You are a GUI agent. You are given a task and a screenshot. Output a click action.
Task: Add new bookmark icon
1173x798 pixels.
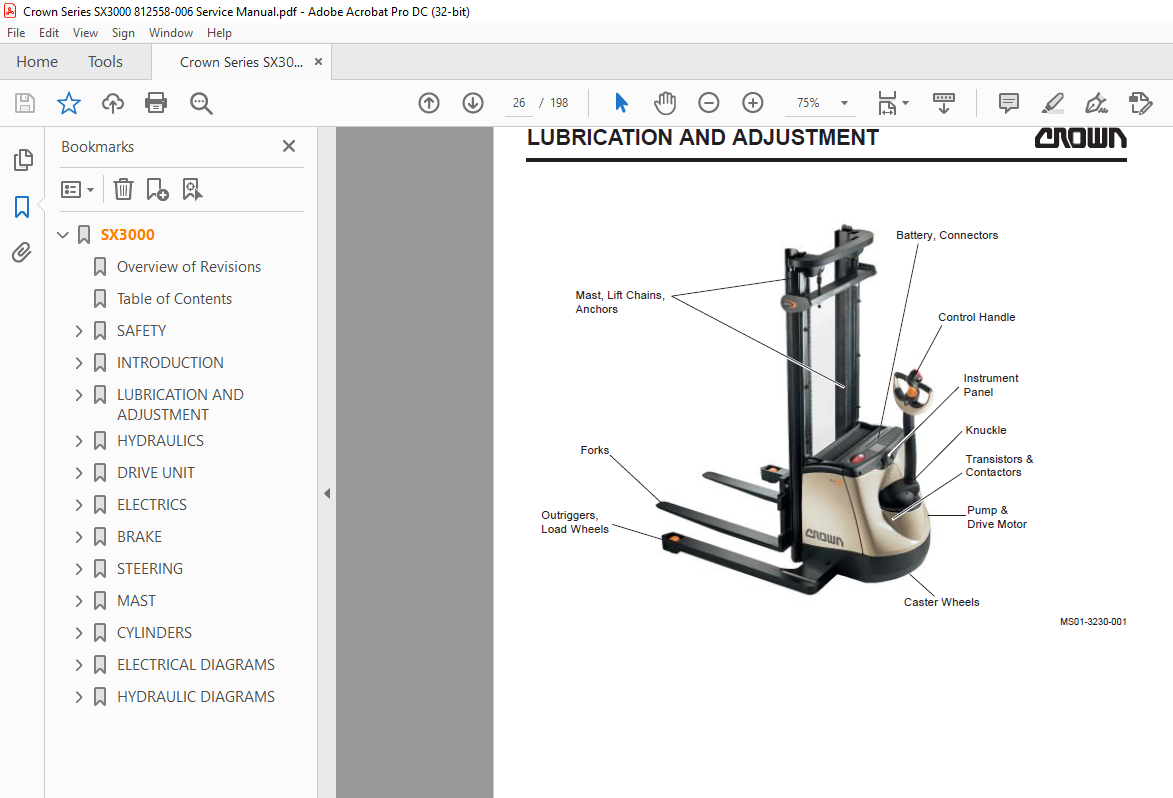coord(157,189)
